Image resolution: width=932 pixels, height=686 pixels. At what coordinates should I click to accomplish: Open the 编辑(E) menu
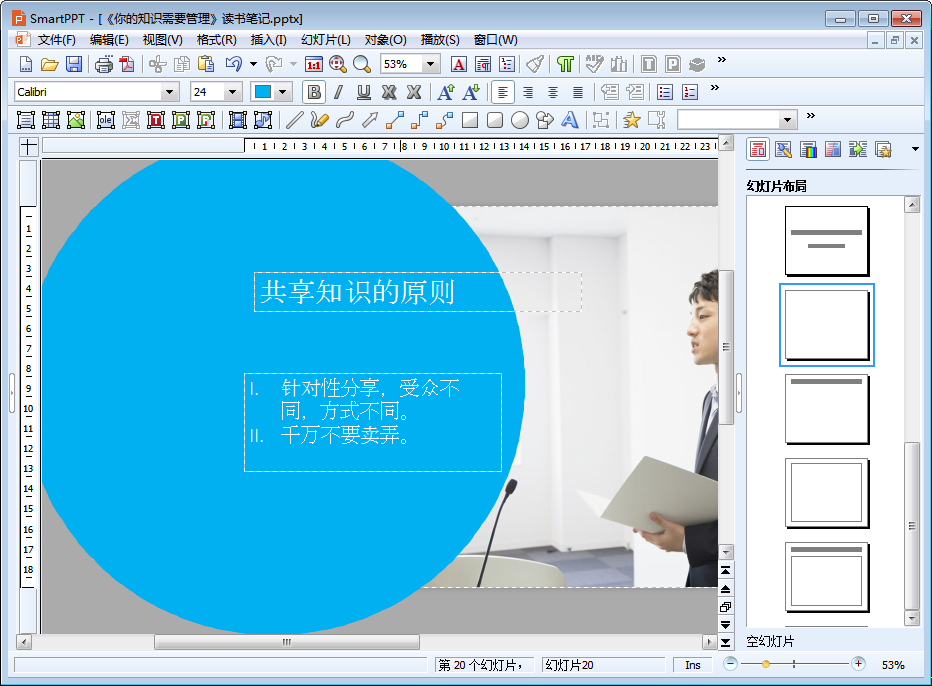coord(109,40)
